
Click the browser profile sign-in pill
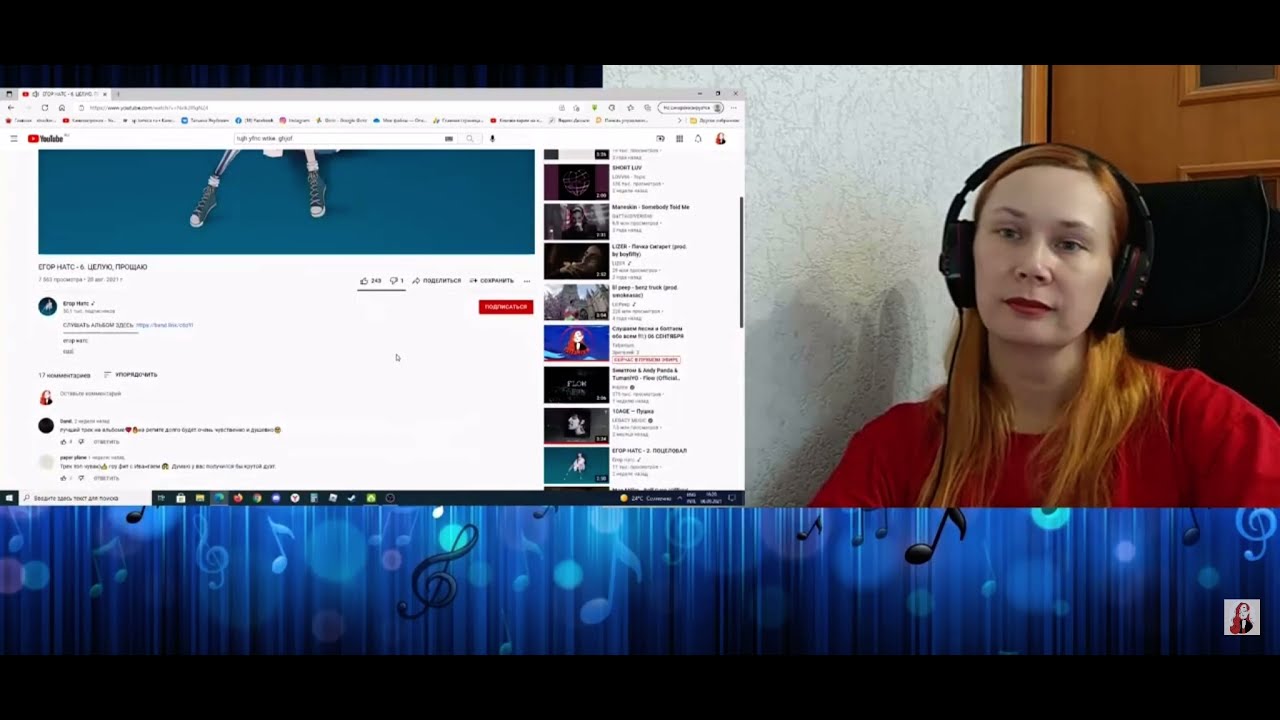[690, 107]
